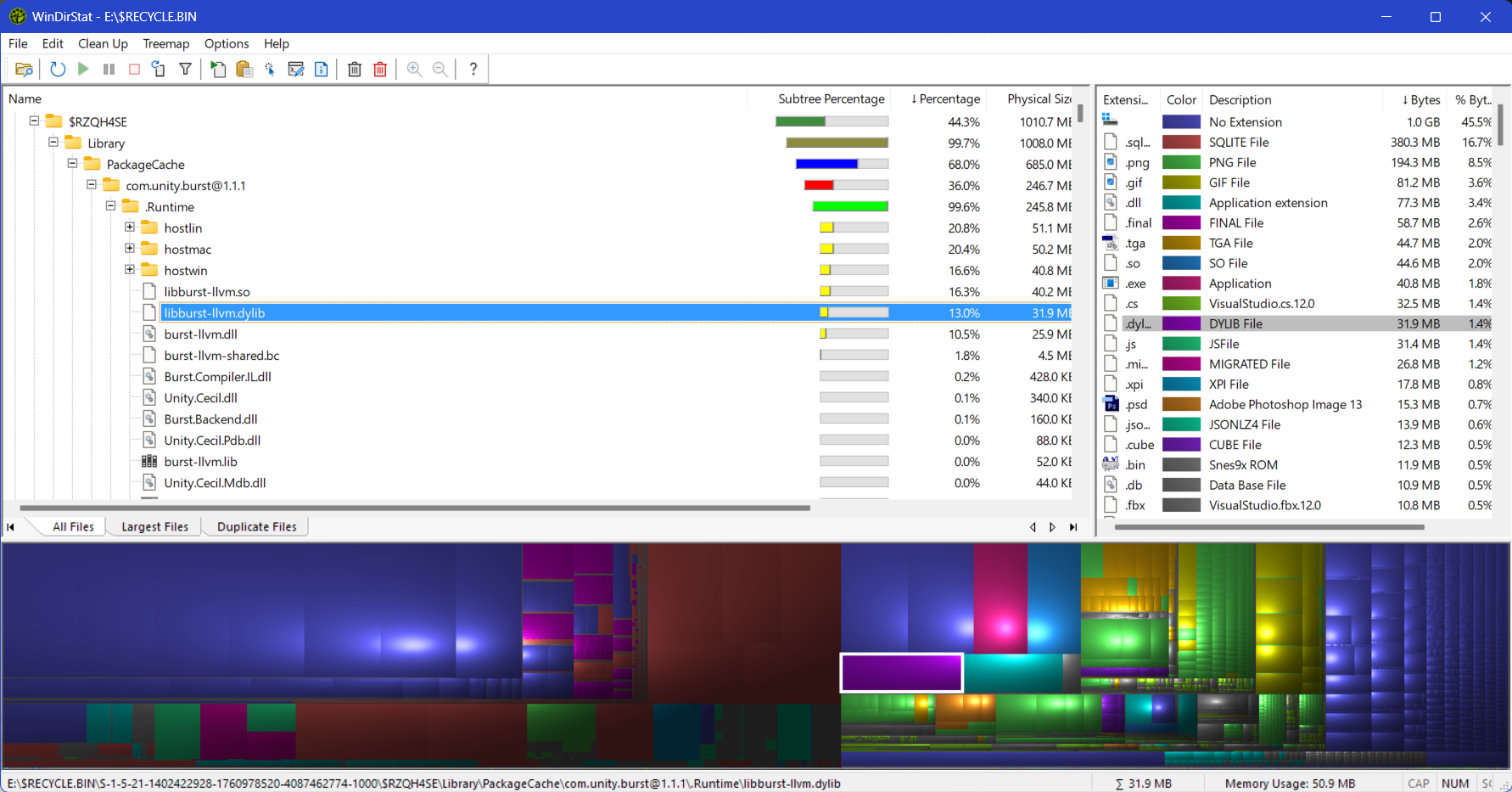The image size is (1512, 792).
Task: Click the highlighted purple block in the treemap
Action: [x=902, y=673]
